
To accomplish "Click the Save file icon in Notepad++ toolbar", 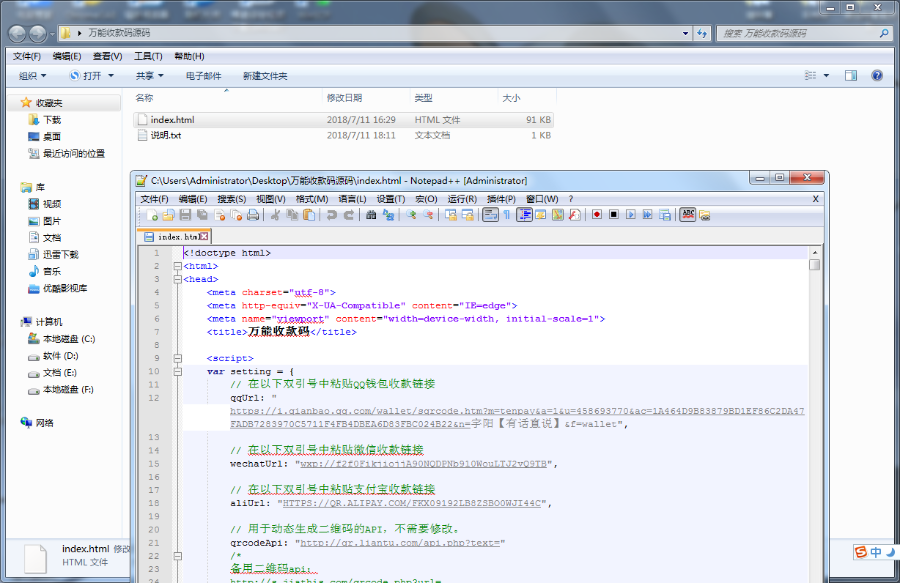I will coord(186,215).
